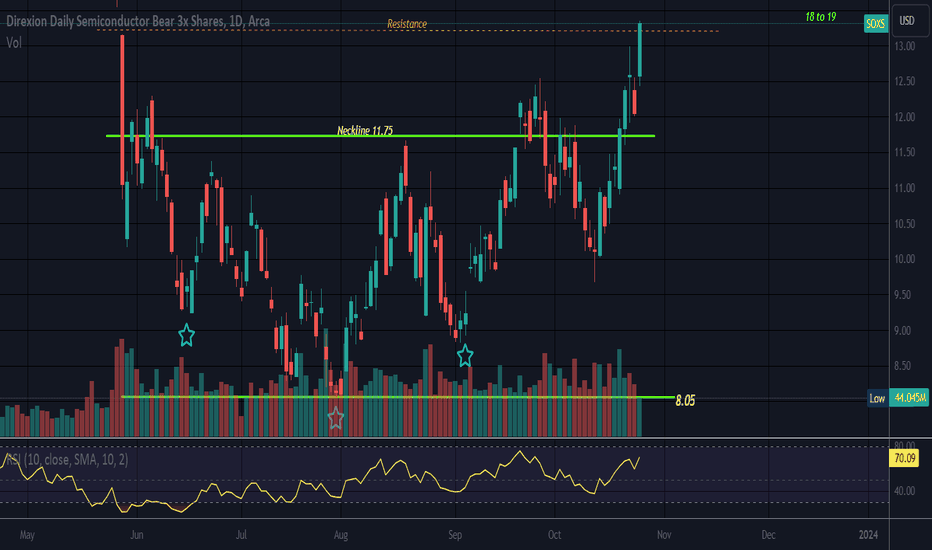Click the 12.00 price axis label
This screenshot has width=932, height=550.
pos(905,117)
